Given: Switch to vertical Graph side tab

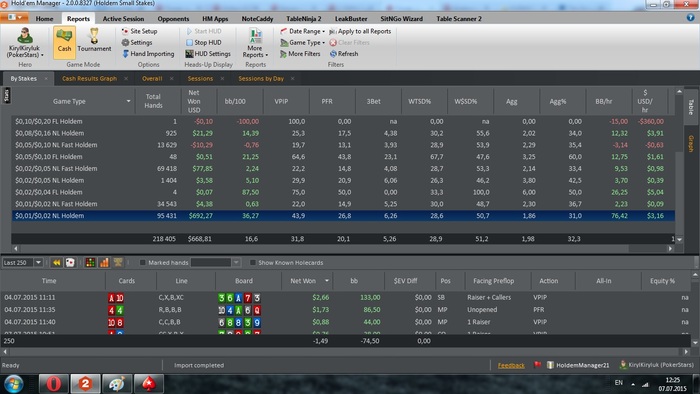Looking at the screenshot, I should [x=691, y=144].
